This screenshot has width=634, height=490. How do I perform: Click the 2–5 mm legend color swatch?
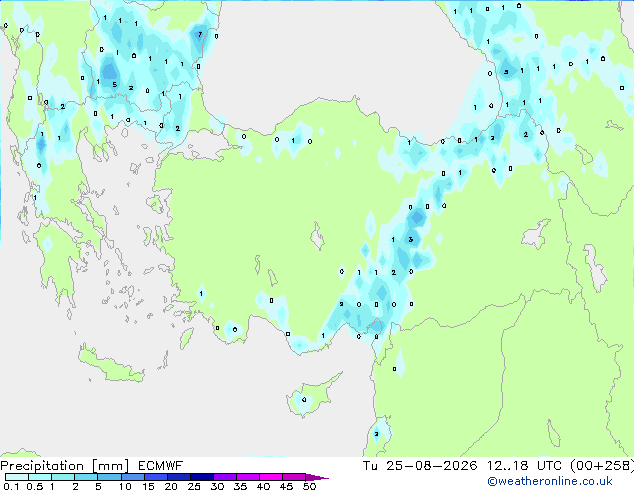click(x=86, y=477)
